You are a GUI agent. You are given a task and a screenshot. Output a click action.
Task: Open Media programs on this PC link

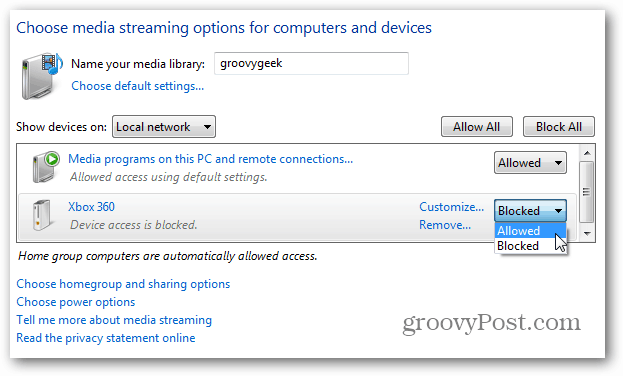[x=210, y=159]
